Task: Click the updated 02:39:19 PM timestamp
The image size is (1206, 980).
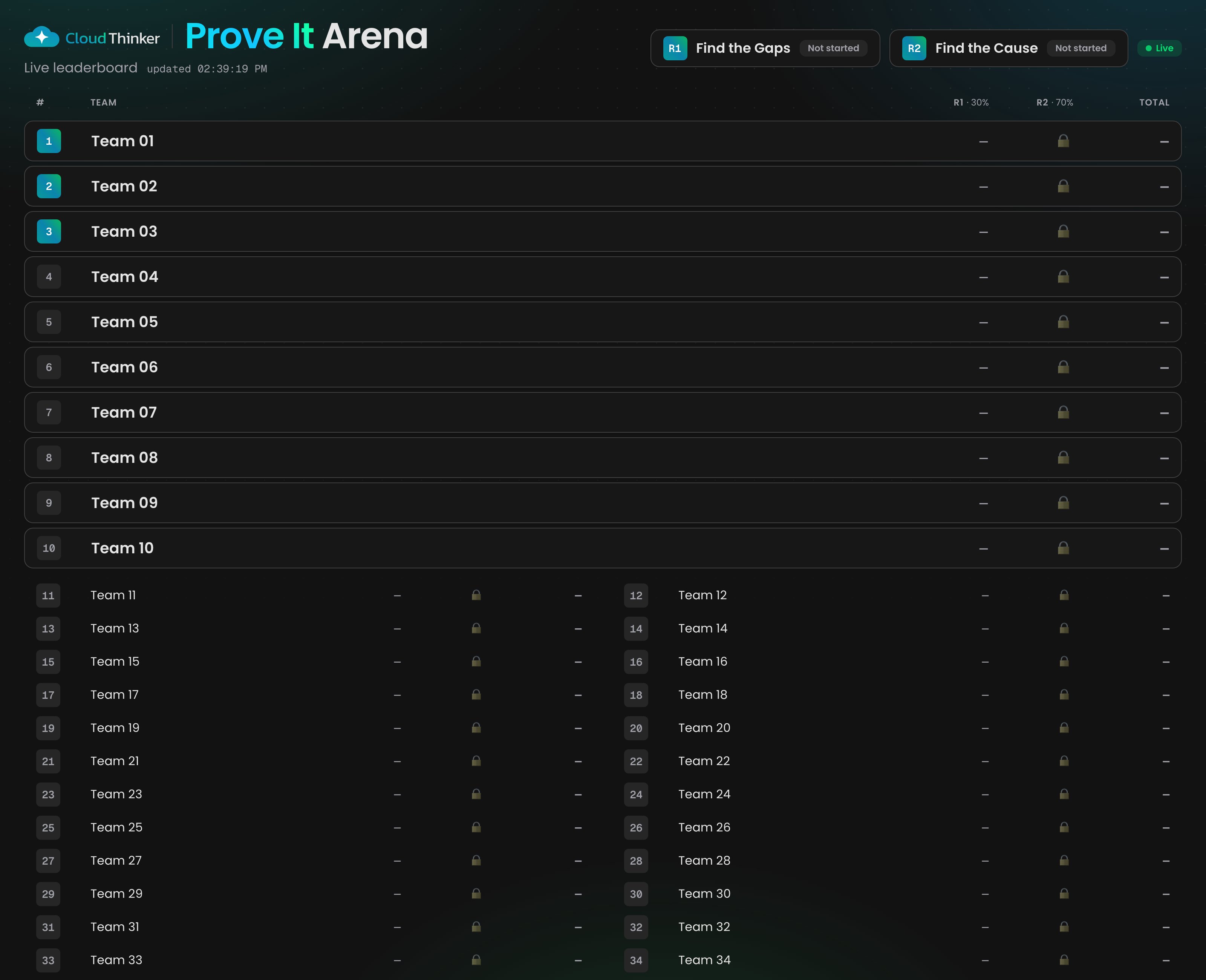Action: pos(207,69)
